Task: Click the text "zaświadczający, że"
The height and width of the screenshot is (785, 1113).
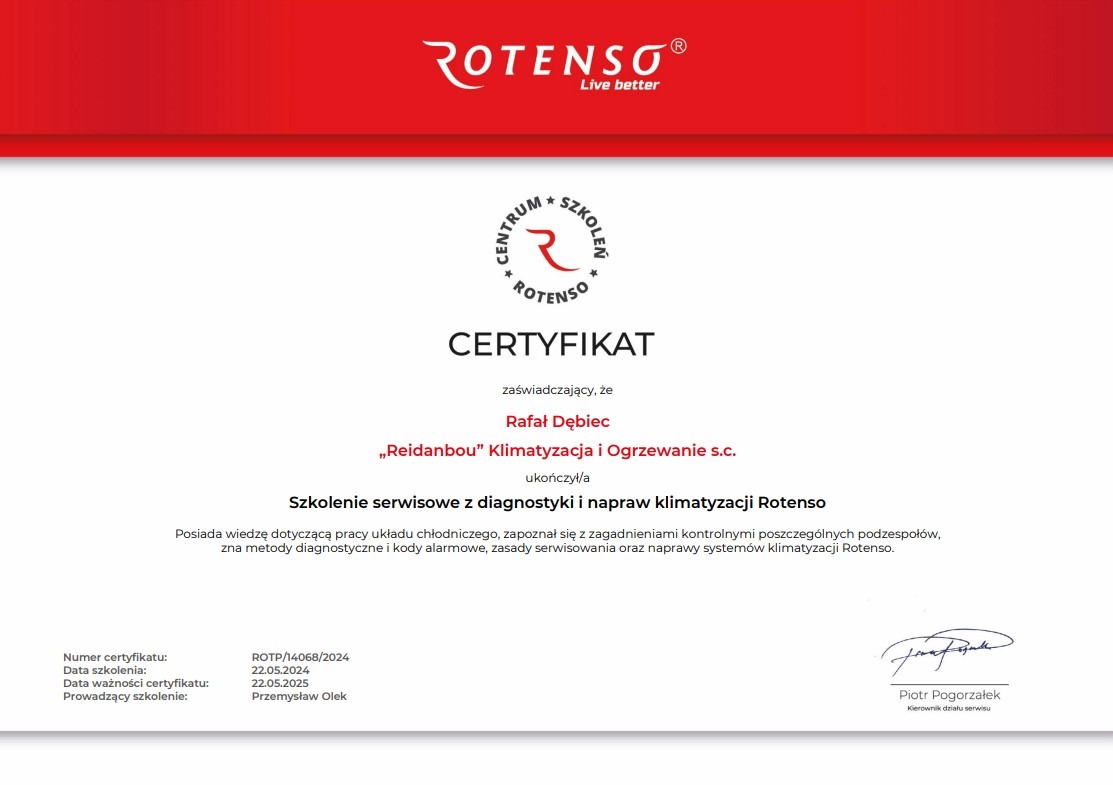Action: tap(557, 389)
